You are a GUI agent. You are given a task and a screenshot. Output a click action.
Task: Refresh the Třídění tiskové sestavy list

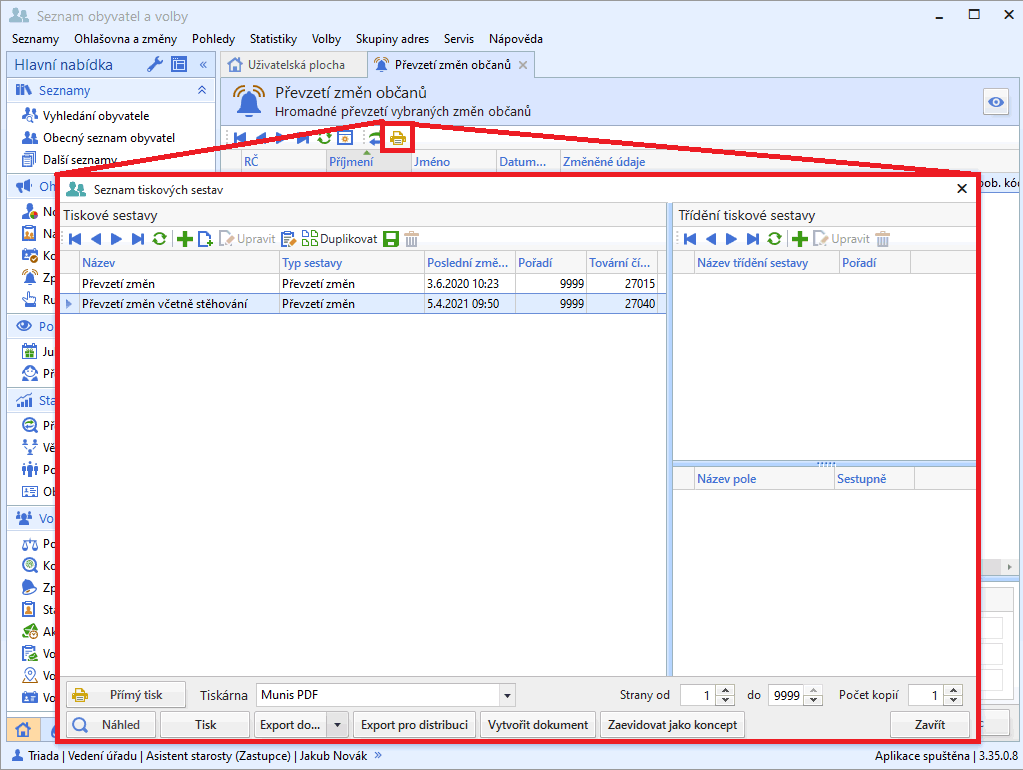774,239
